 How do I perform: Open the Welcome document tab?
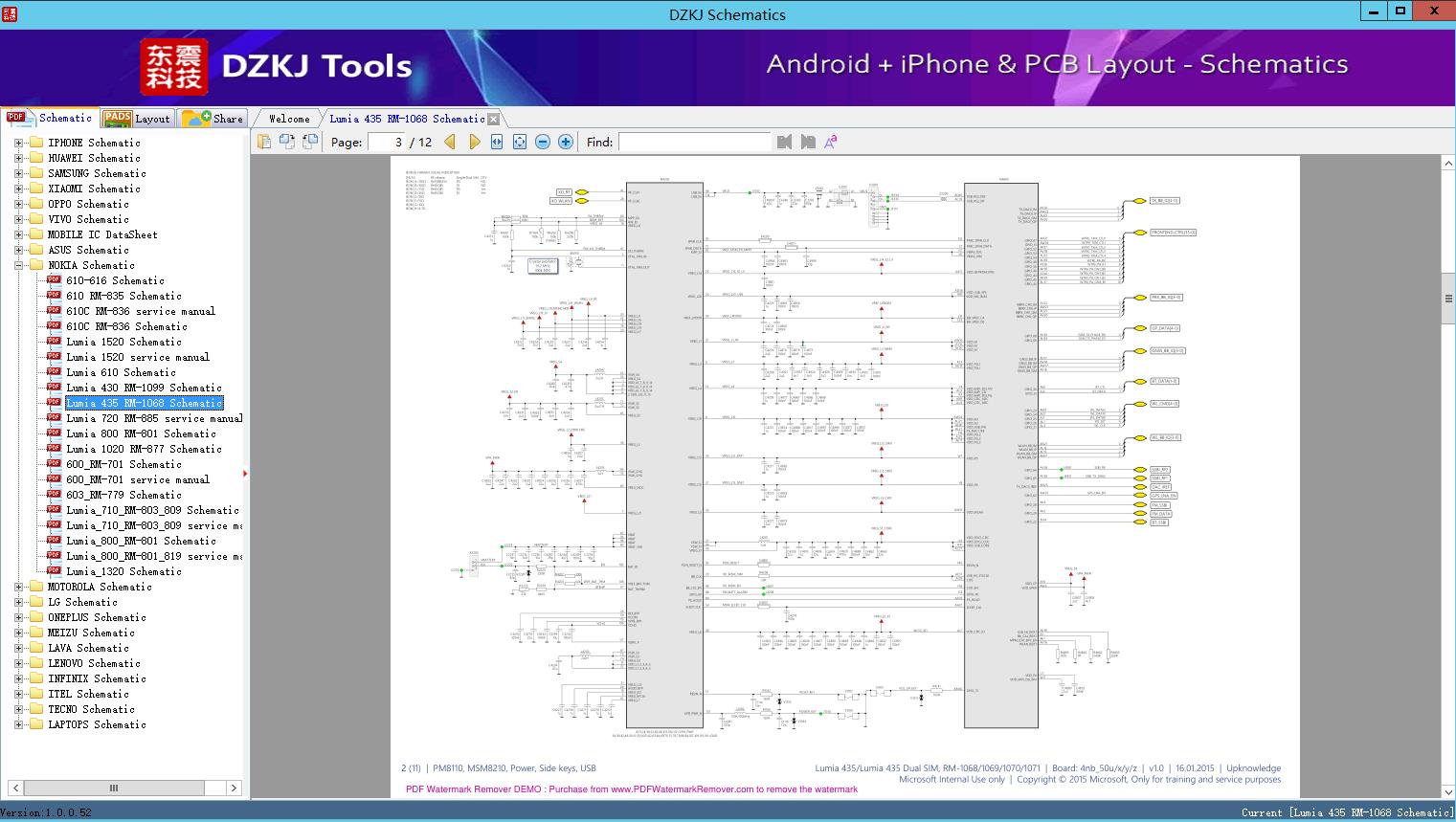click(289, 119)
